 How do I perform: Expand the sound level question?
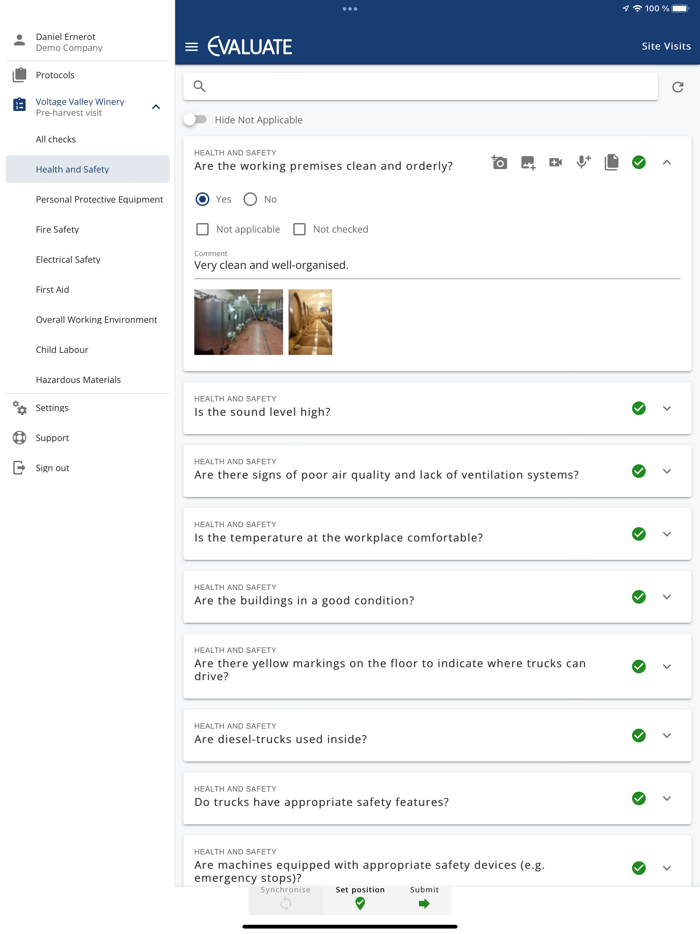click(x=667, y=408)
